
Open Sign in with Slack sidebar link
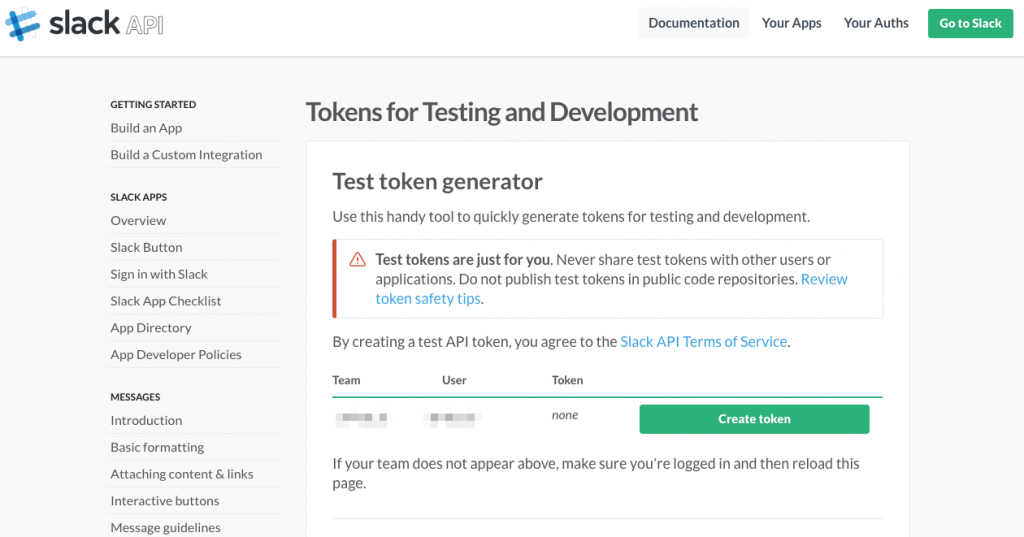[159, 274]
